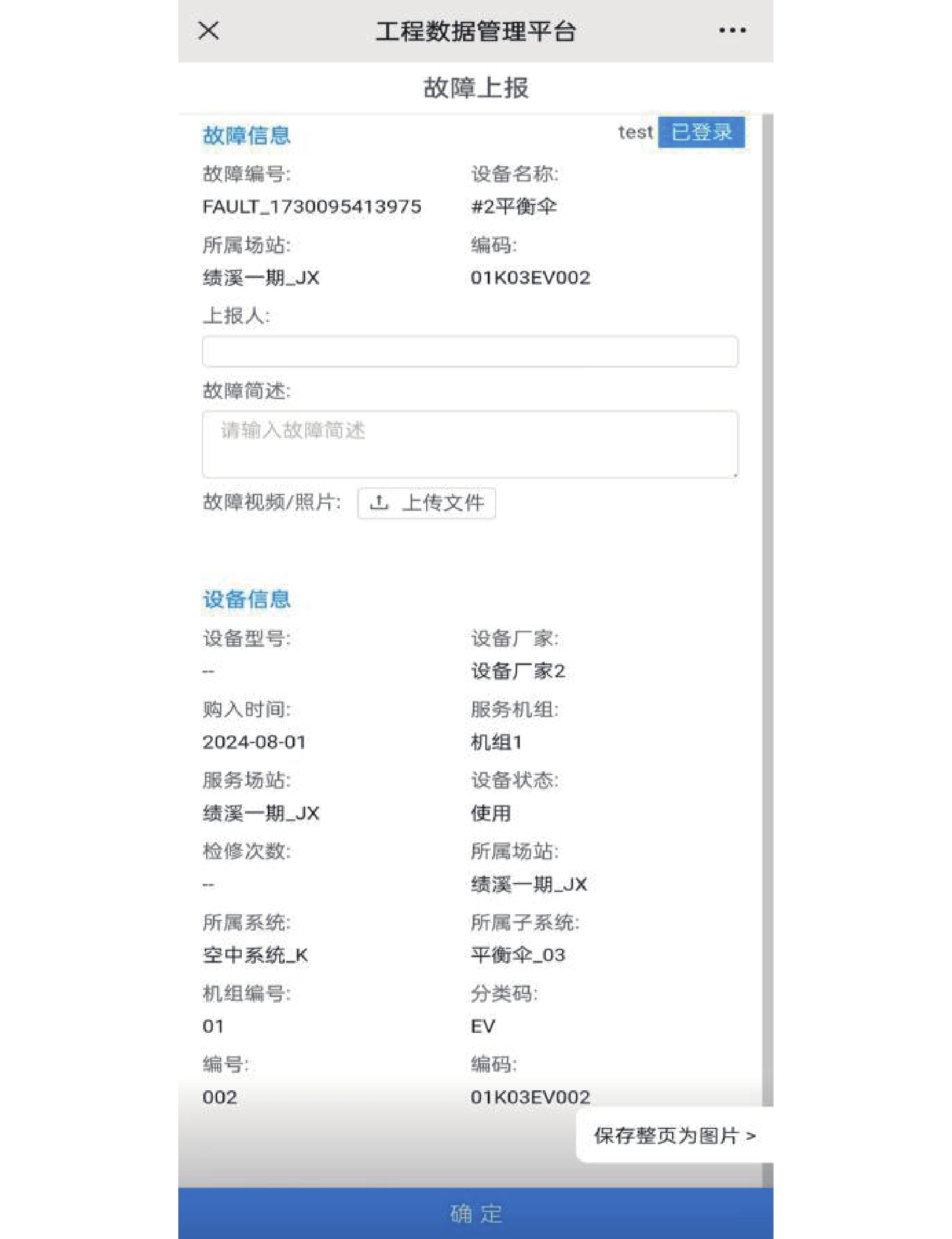The width and height of the screenshot is (952, 1239).
Task: Select the 设备厂家2 manufacturer value
Action: coord(518,671)
